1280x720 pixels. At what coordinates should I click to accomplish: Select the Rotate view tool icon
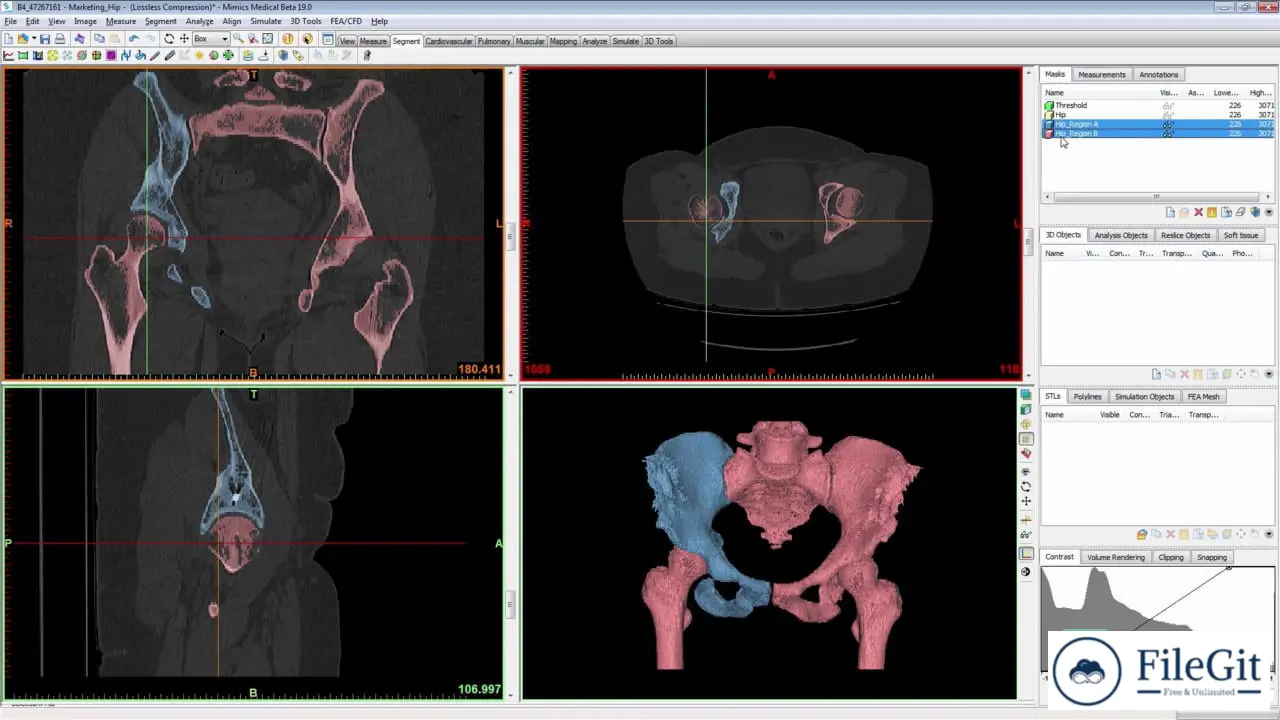(169, 39)
